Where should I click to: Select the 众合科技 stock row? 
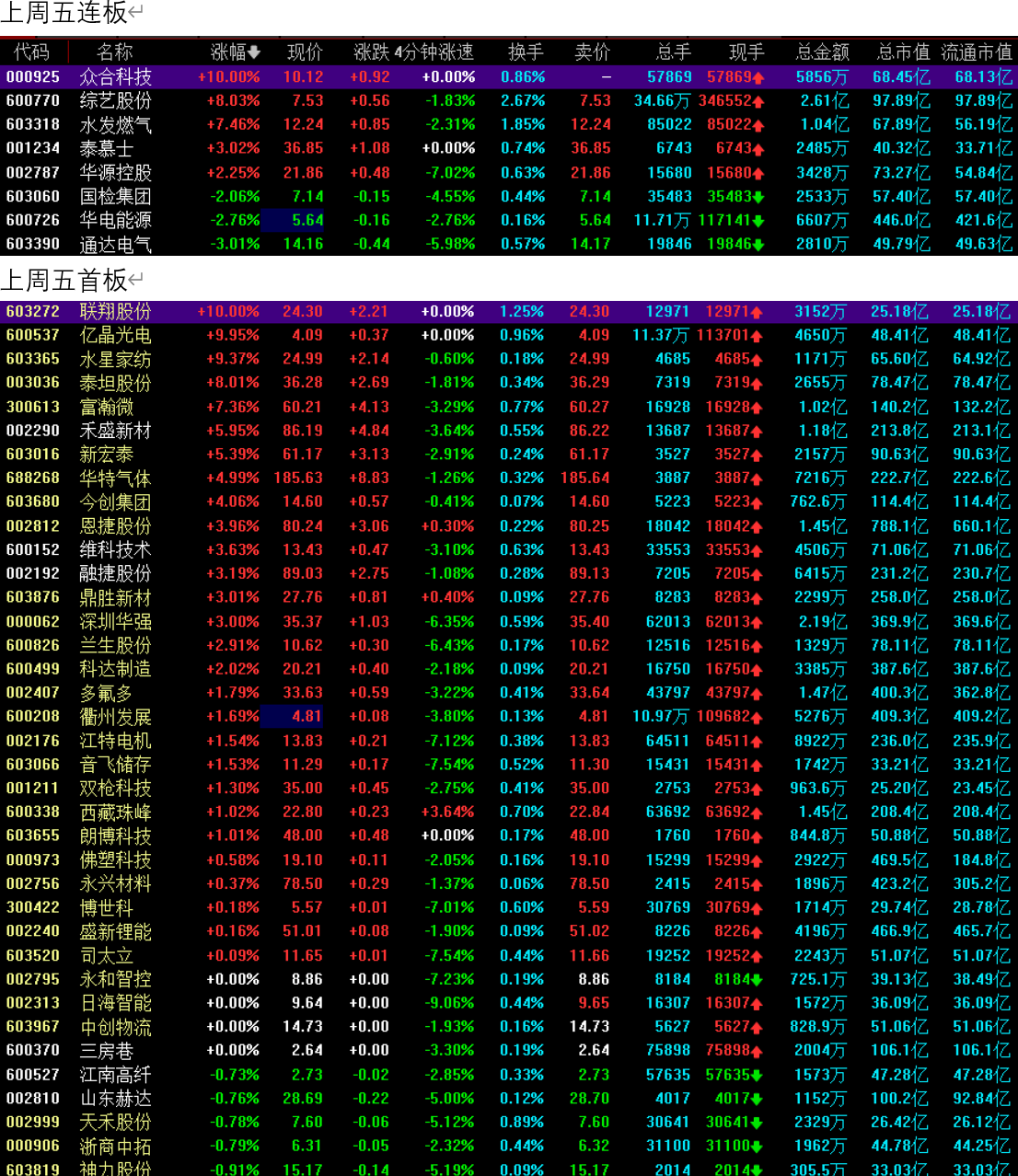point(509,77)
